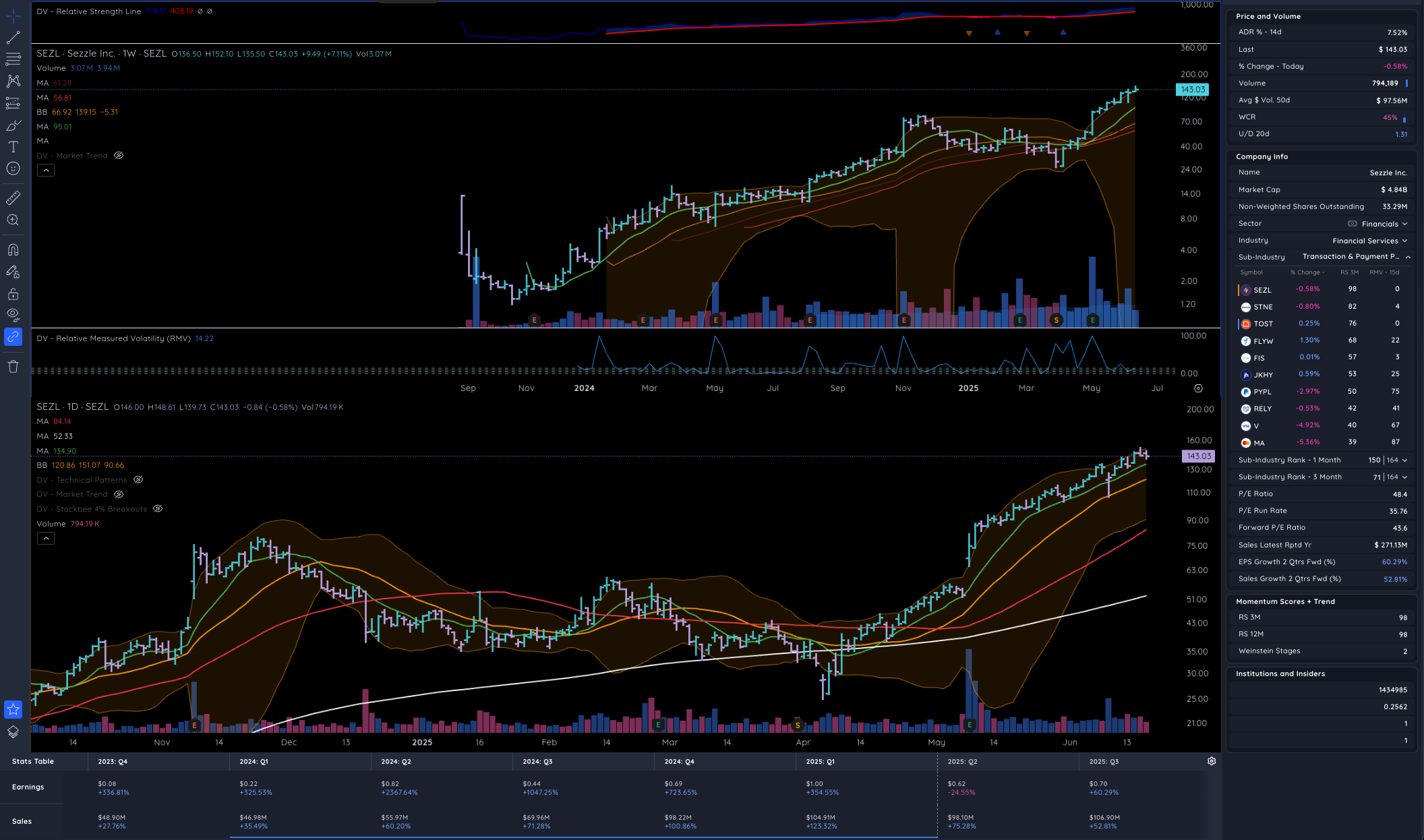The image size is (1424, 840).
Task: Toggle visibility of weekly DV - Market Trend
Action: (x=119, y=156)
